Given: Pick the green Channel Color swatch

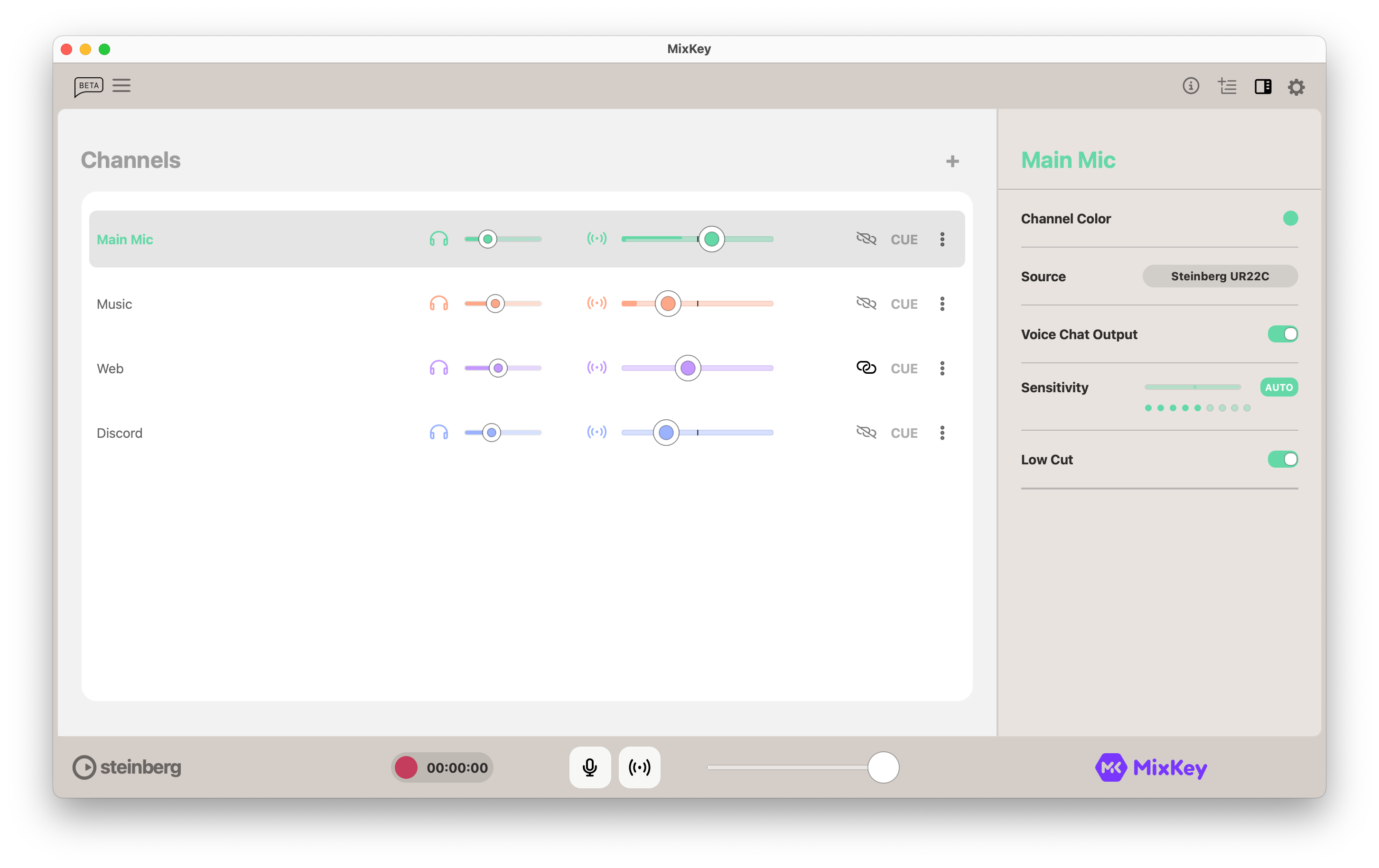Looking at the screenshot, I should click(x=1290, y=219).
